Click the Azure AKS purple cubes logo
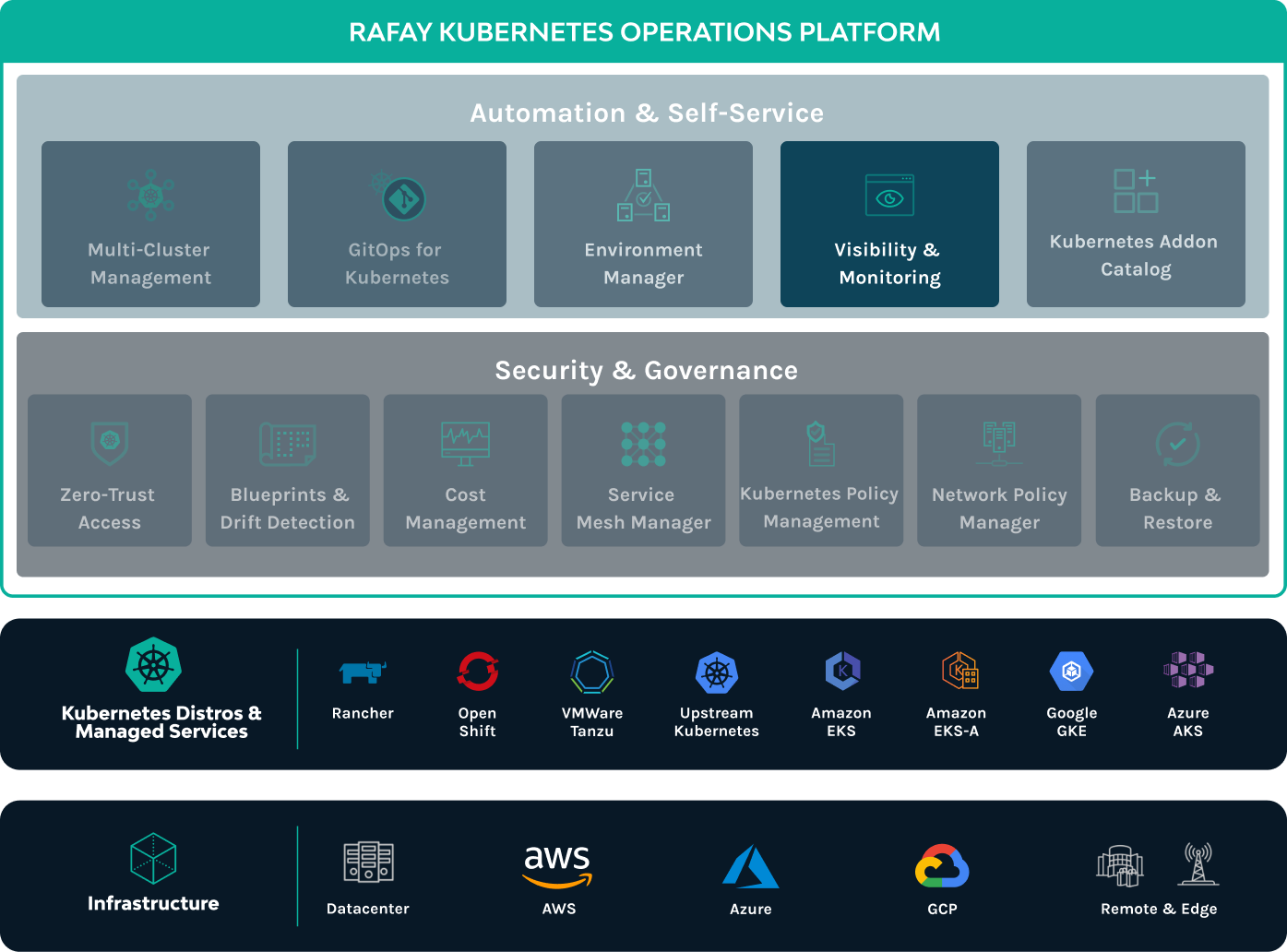Screen dimensions: 1287x952 (1188, 671)
